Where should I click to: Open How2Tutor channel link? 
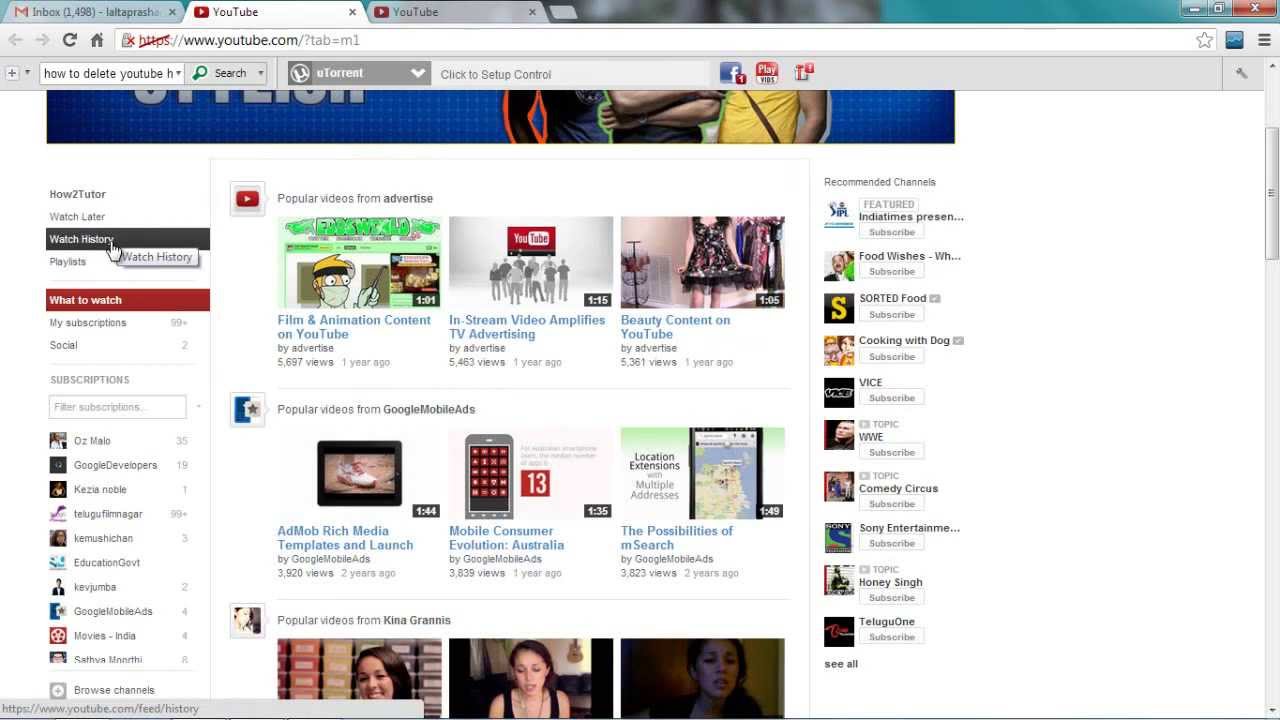(77, 194)
